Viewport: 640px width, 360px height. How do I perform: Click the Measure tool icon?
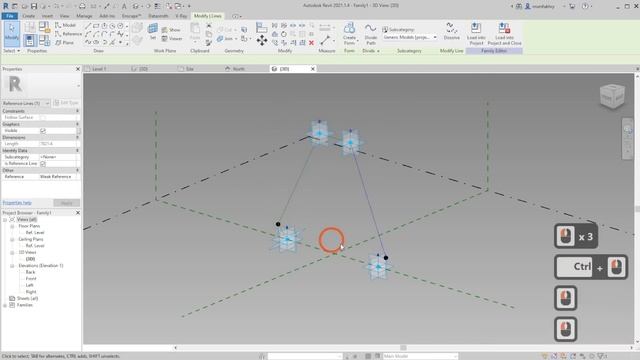coord(325,40)
